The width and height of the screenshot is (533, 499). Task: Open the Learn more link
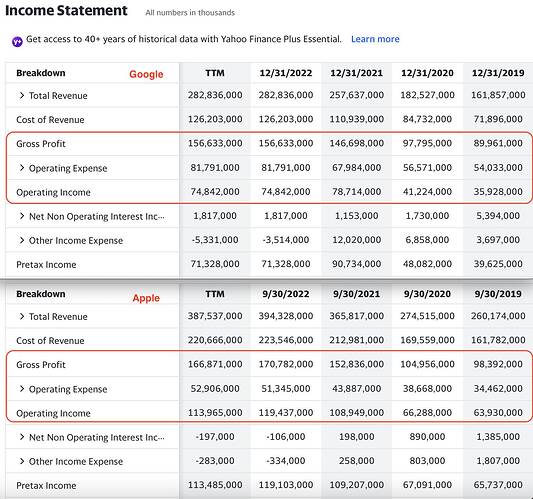pos(375,39)
